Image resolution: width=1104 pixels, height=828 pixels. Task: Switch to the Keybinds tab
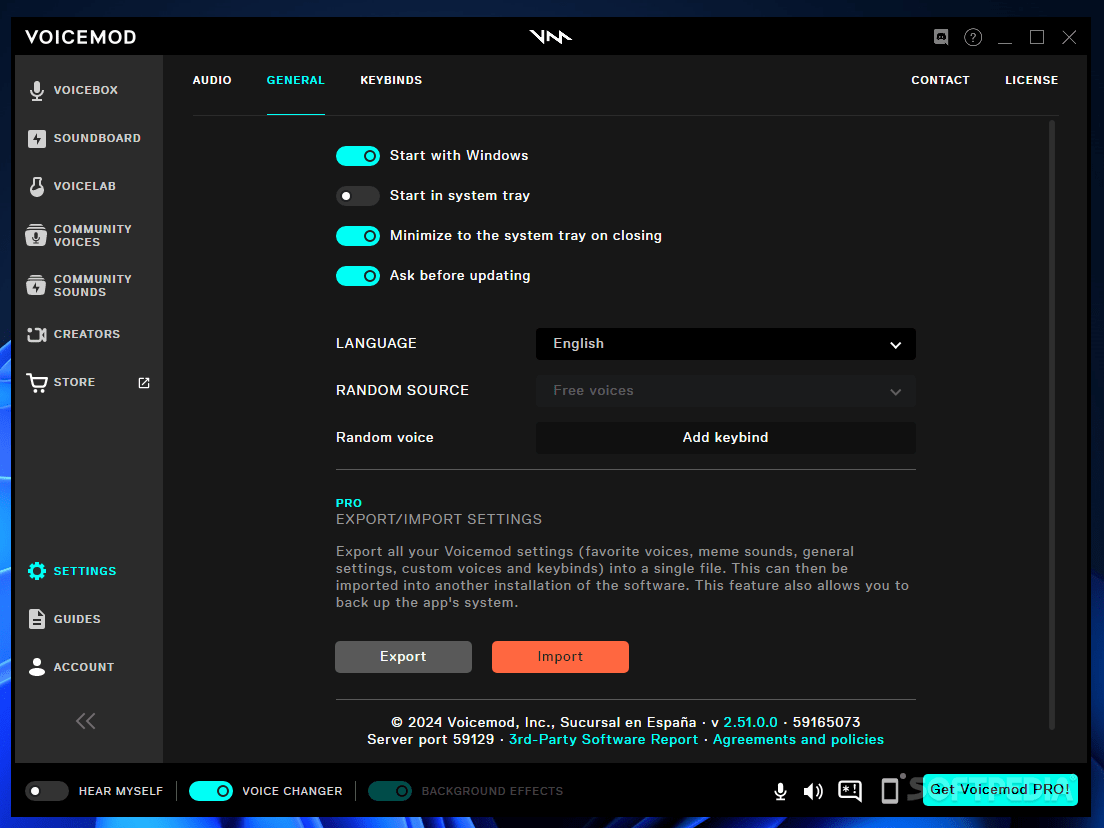[391, 80]
